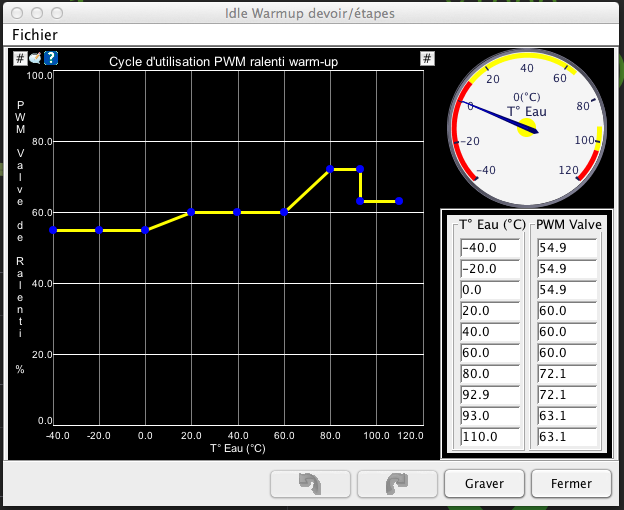Select PWM Valve field for 0.0 row

pos(567,290)
